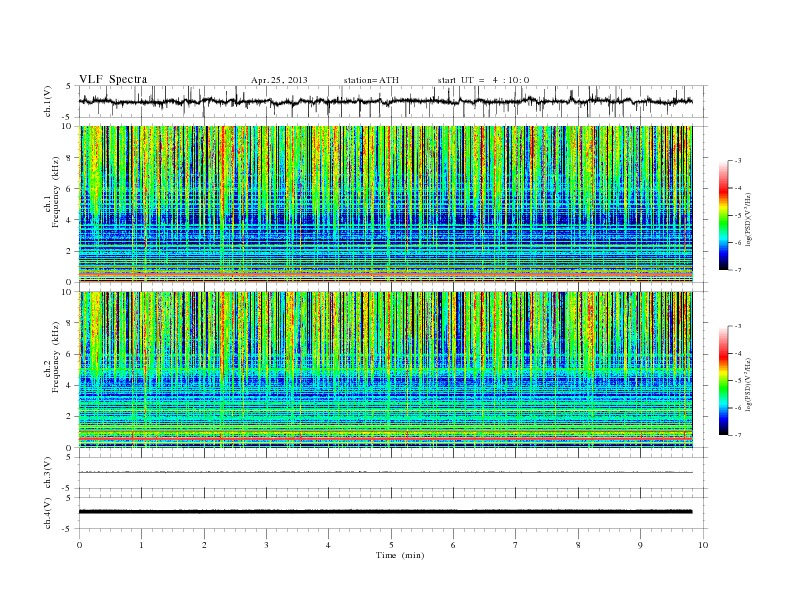
Task: Click time axis tick label "0"
Action: 79,545
